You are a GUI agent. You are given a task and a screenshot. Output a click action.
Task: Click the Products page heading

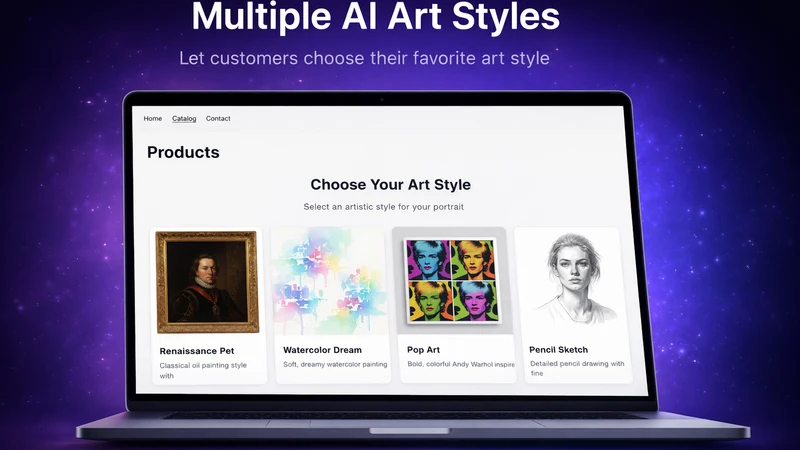click(x=183, y=152)
